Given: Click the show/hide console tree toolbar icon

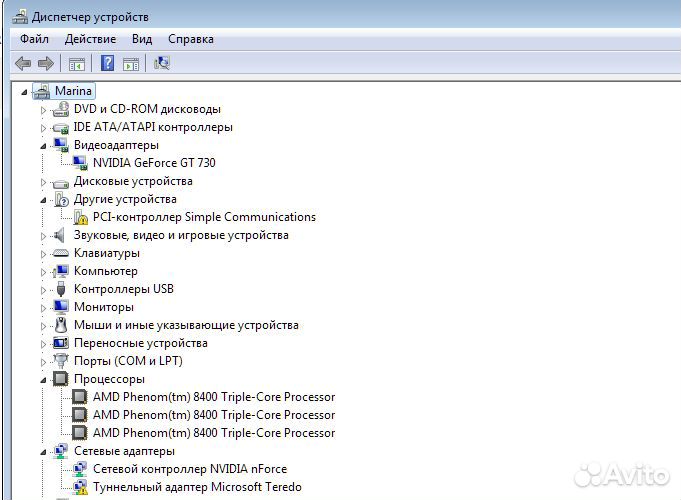Looking at the screenshot, I should click(77, 64).
